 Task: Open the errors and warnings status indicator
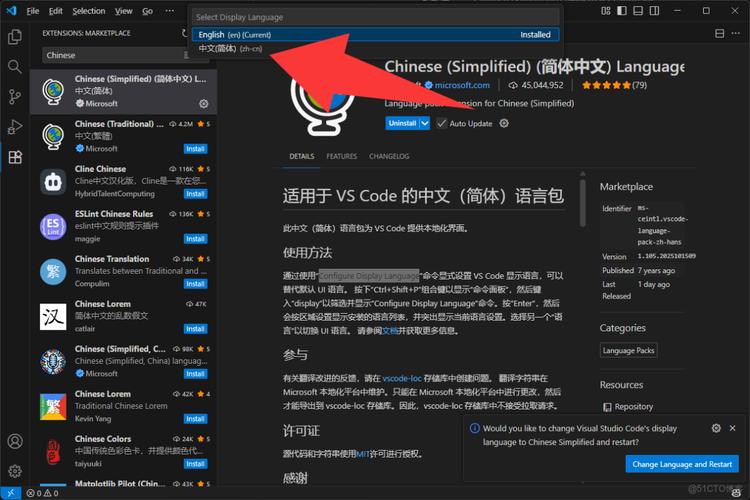[43, 493]
